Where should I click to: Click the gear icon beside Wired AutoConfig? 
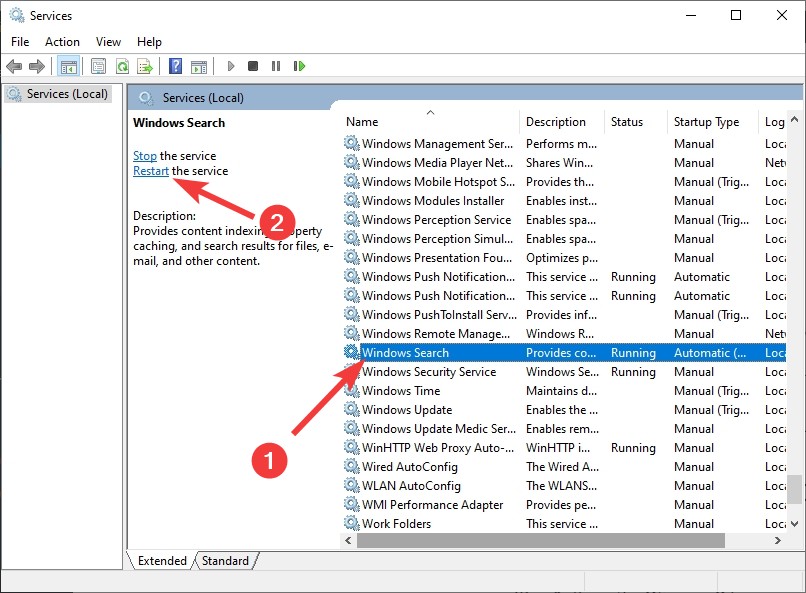click(352, 467)
